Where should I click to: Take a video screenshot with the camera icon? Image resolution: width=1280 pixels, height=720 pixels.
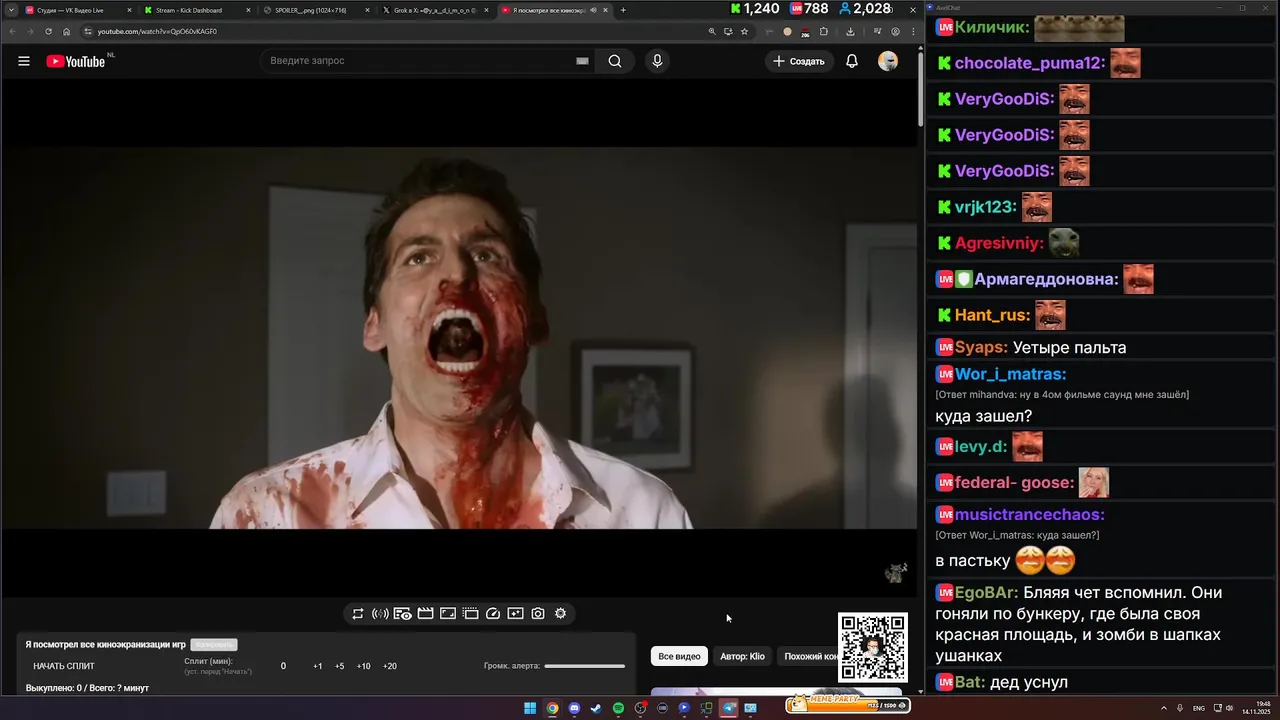(x=538, y=613)
